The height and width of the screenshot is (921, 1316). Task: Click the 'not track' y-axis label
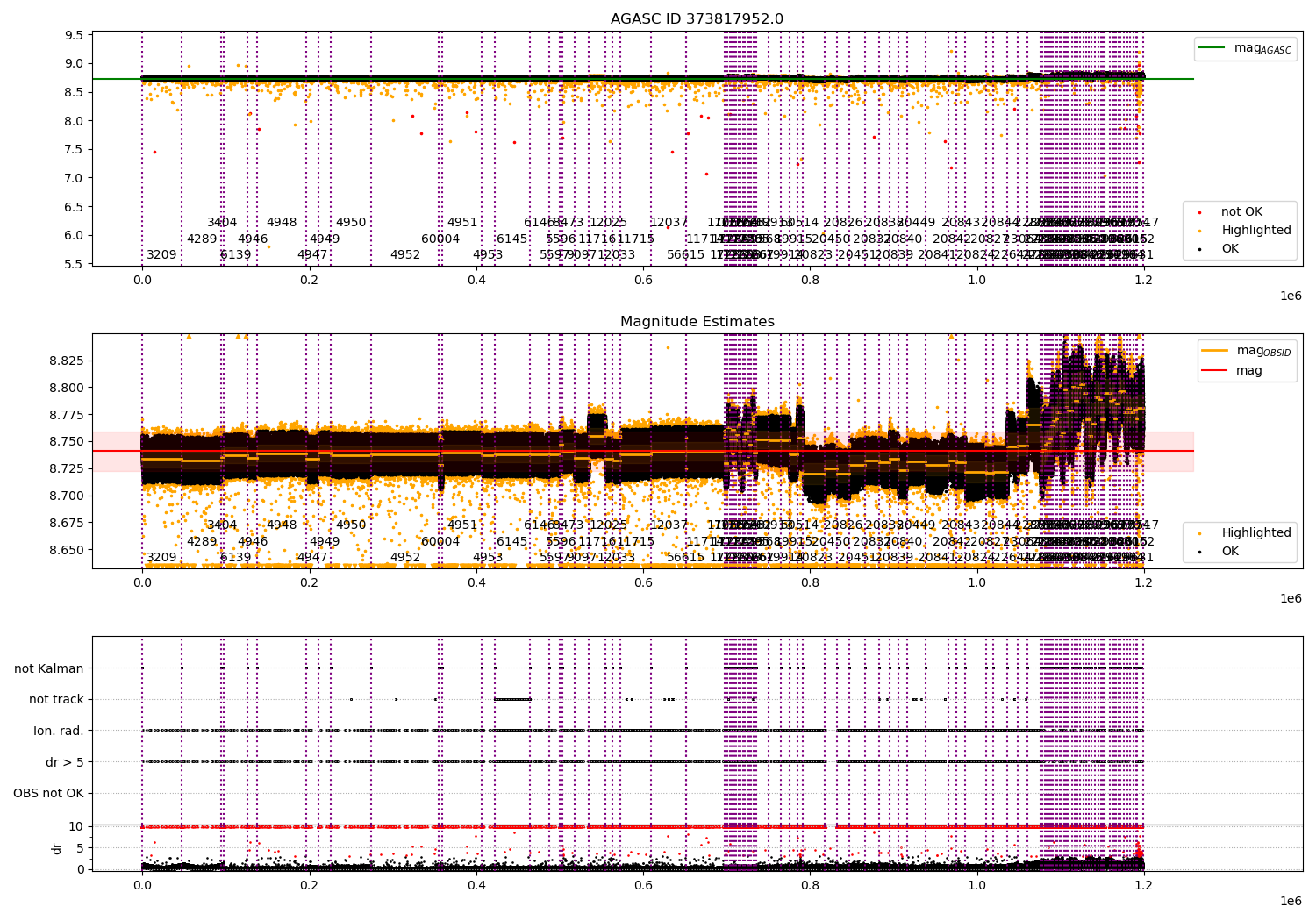coord(56,700)
